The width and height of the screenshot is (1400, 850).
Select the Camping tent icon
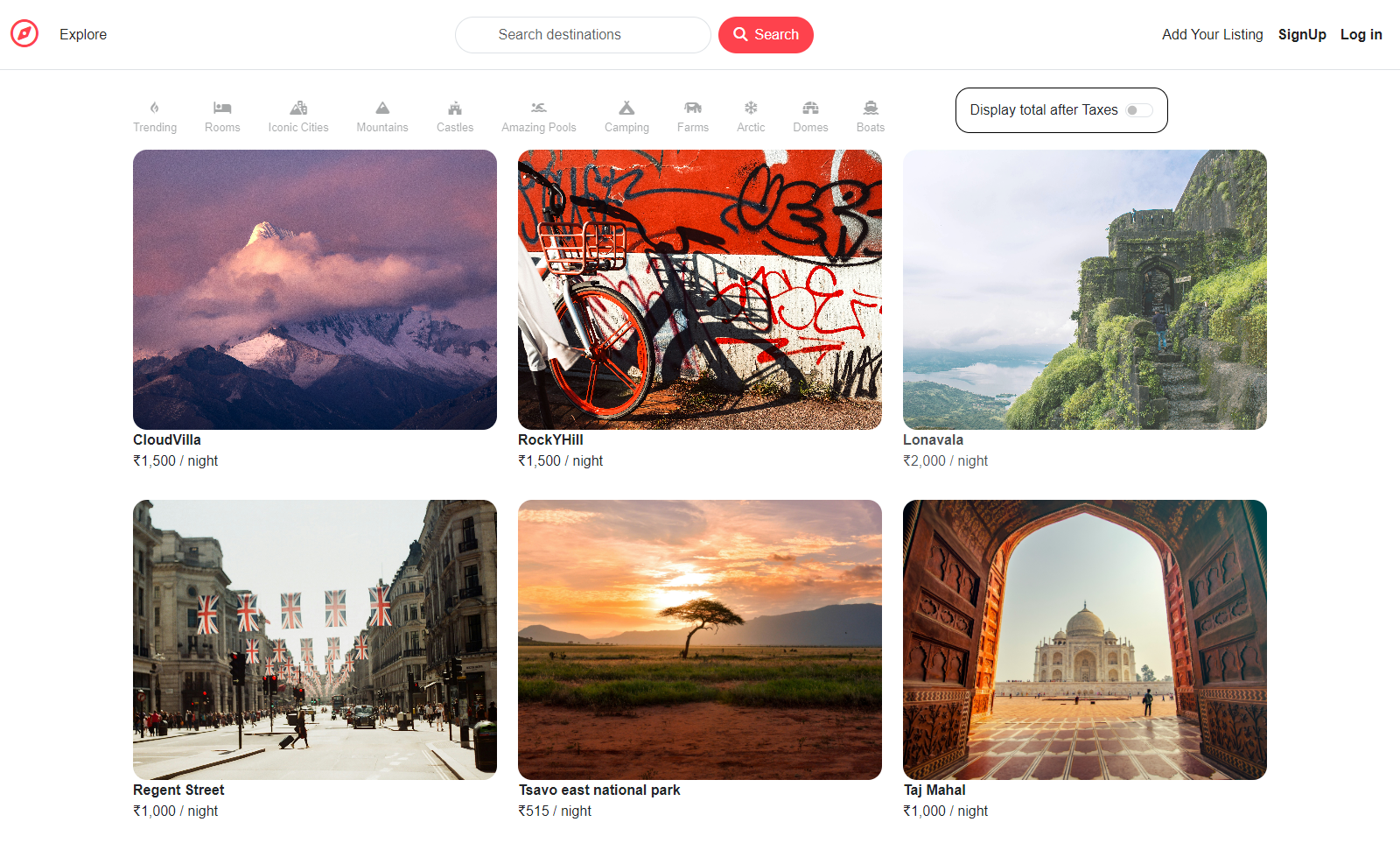pos(626,108)
